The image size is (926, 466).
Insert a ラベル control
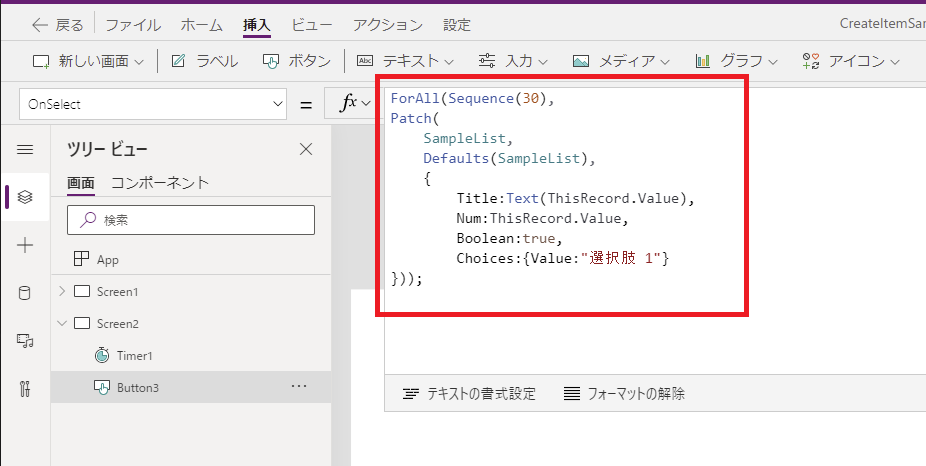pyautogui.click(x=204, y=61)
